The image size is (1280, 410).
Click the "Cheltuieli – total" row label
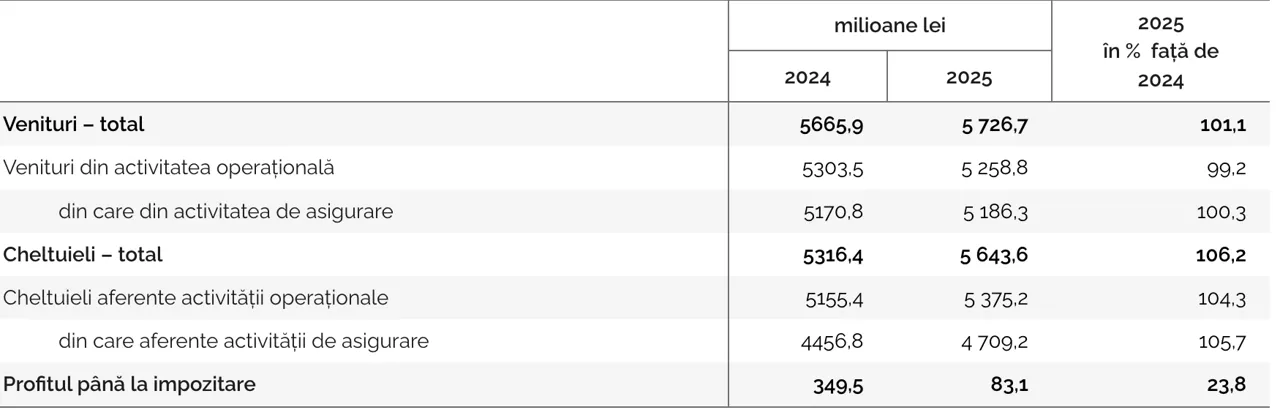point(83,255)
